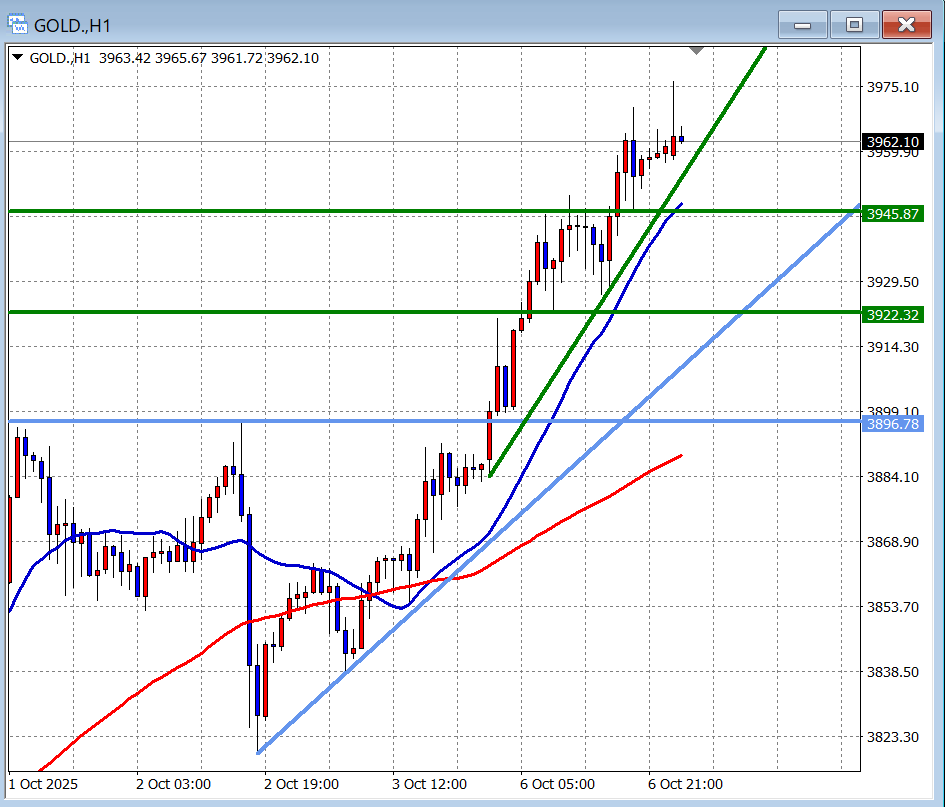945x807 pixels.
Task: Click the 3 Oct 12:00 time axis label
Action: 429,784
